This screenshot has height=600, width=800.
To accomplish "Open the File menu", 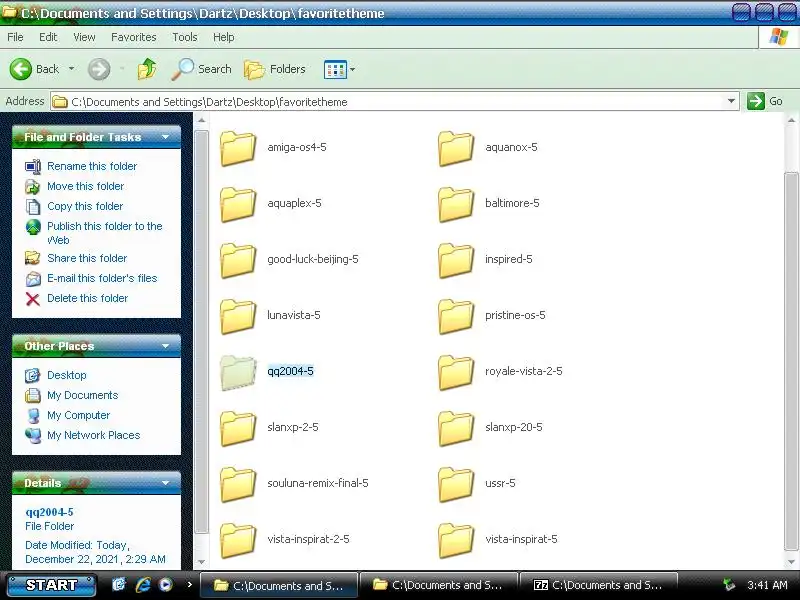I will point(15,37).
